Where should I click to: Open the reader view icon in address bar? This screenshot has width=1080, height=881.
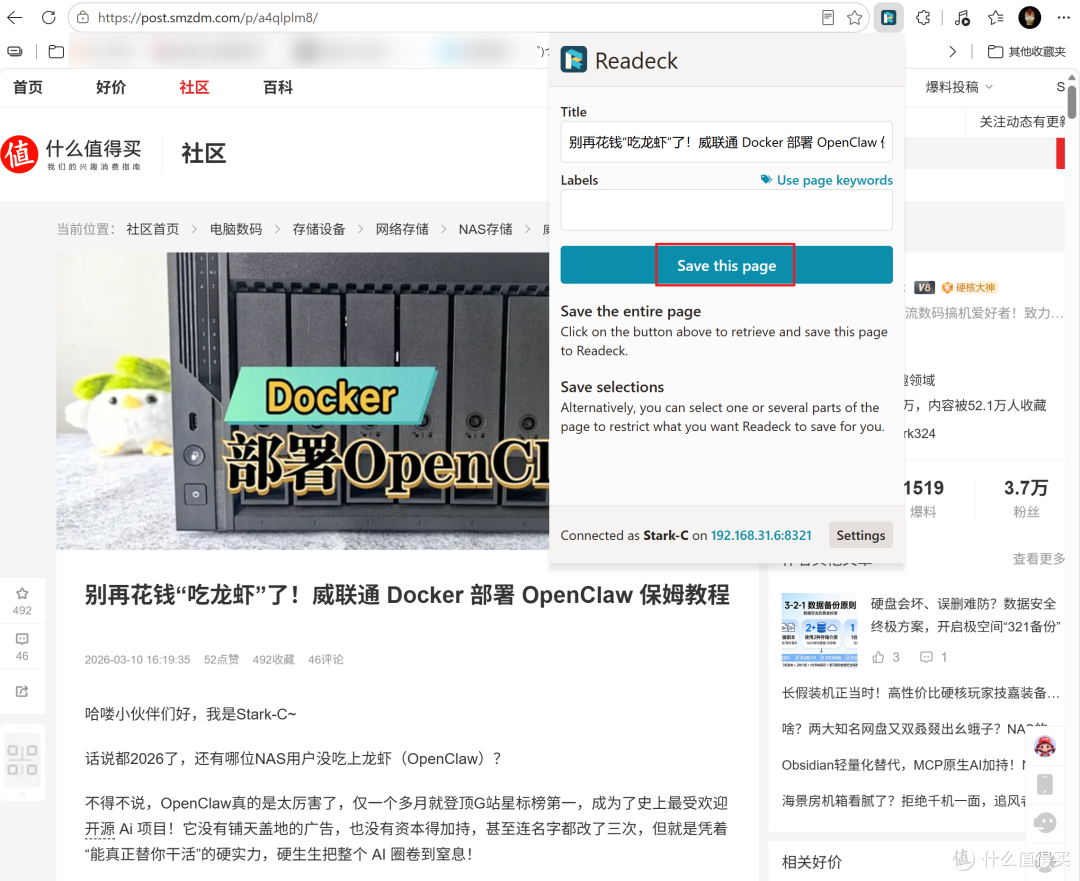coord(828,18)
